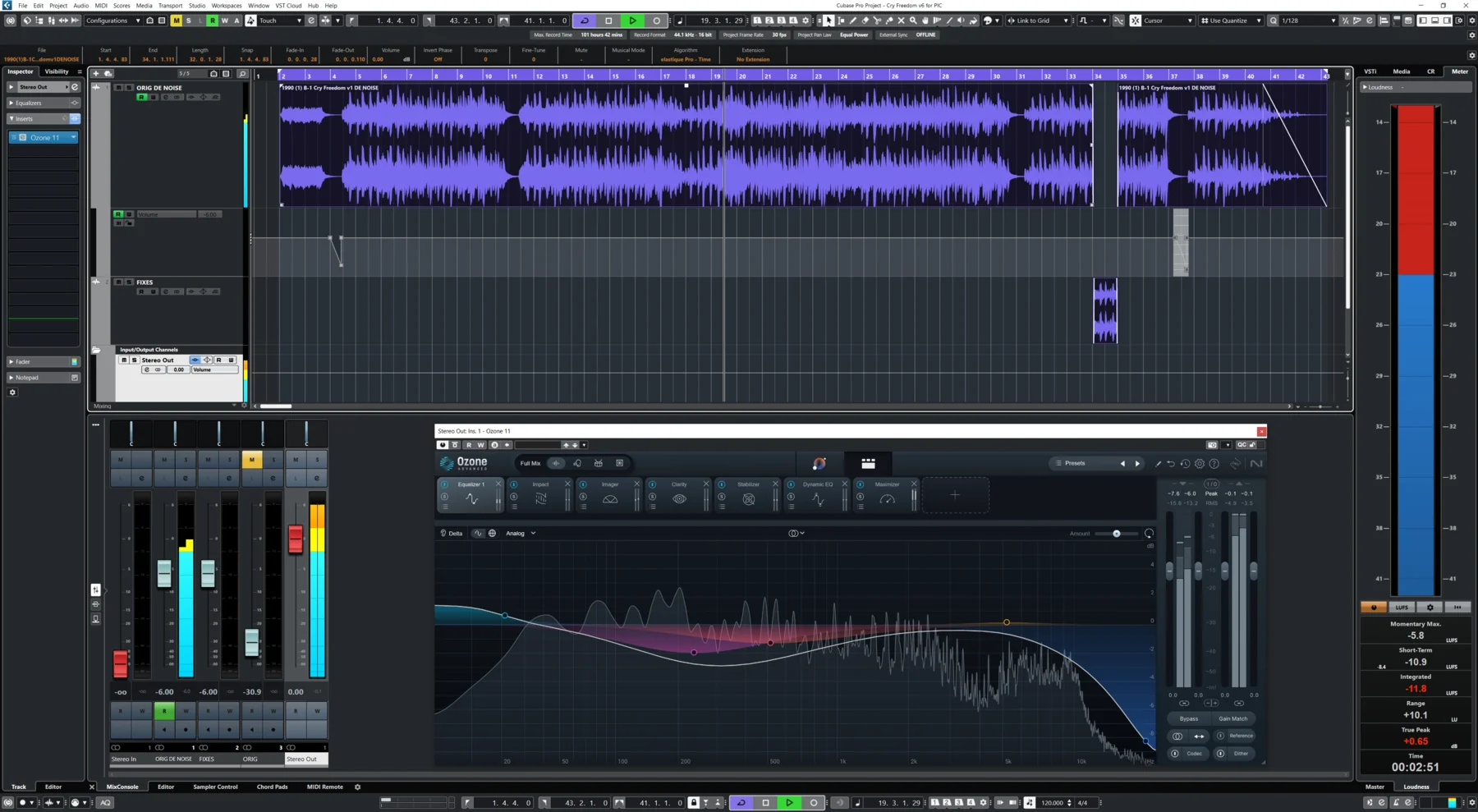The width and height of the screenshot is (1478, 812).
Task: Open Link to Grid snap dropdown
Action: coord(1038,21)
